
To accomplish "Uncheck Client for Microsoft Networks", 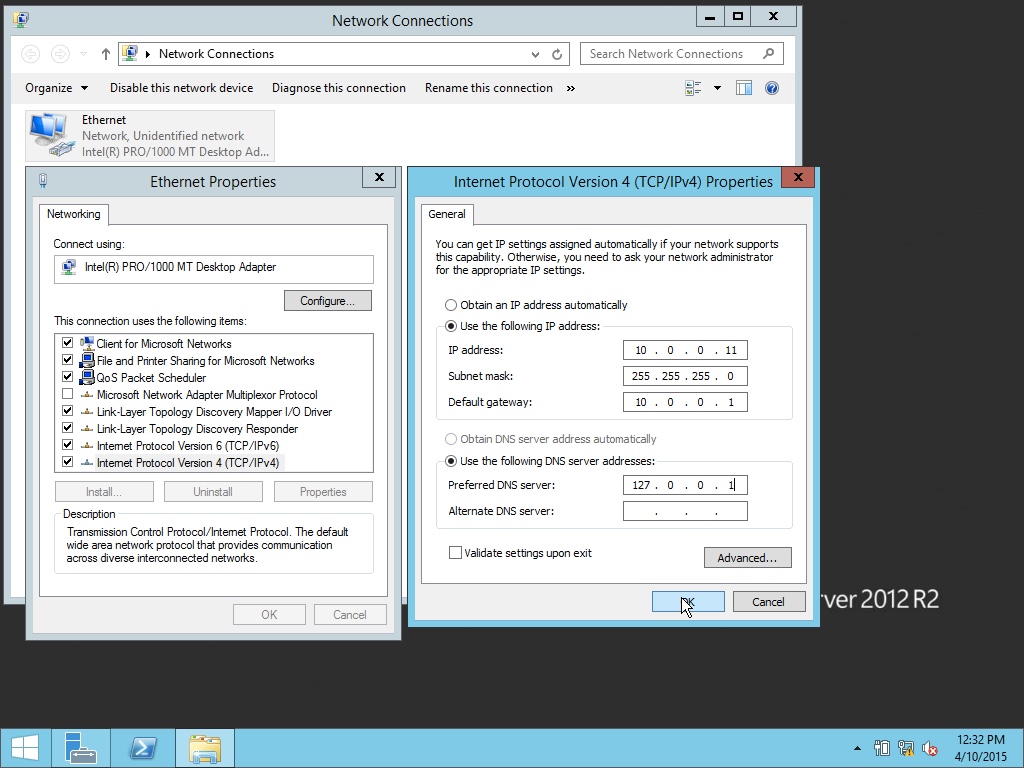I will [x=67, y=343].
